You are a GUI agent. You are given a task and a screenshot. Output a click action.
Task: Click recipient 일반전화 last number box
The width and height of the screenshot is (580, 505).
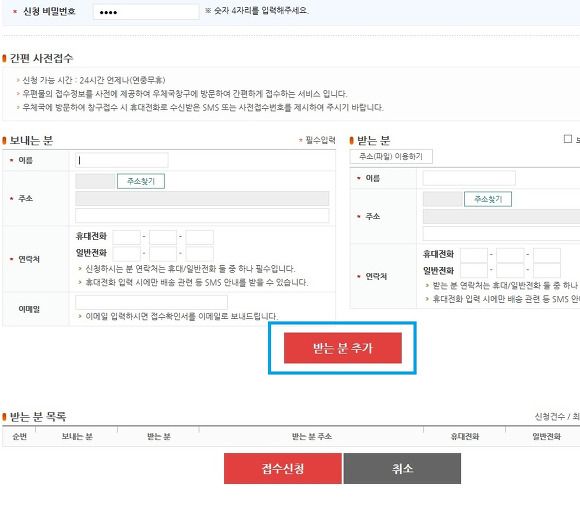coord(547,270)
